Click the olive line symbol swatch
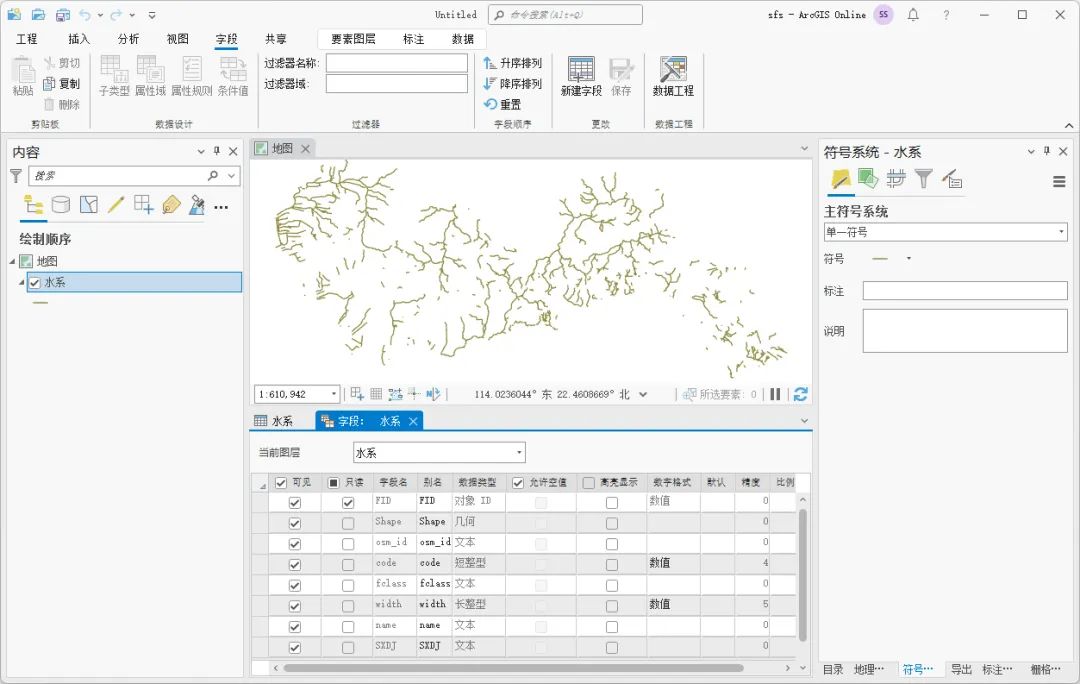Image resolution: width=1080 pixels, height=684 pixels. click(x=881, y=258)
